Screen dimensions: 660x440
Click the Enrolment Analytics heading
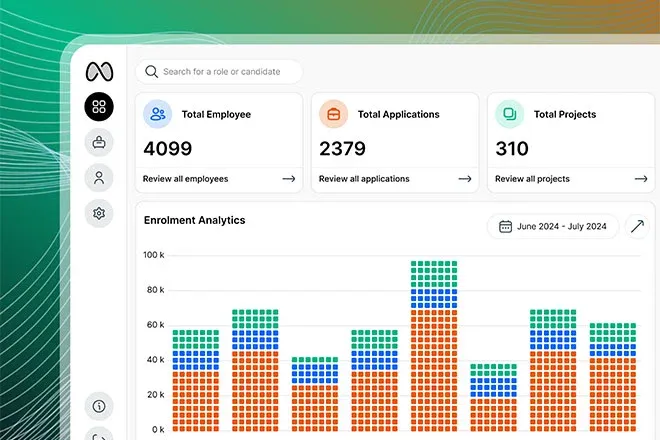[194, 220]
